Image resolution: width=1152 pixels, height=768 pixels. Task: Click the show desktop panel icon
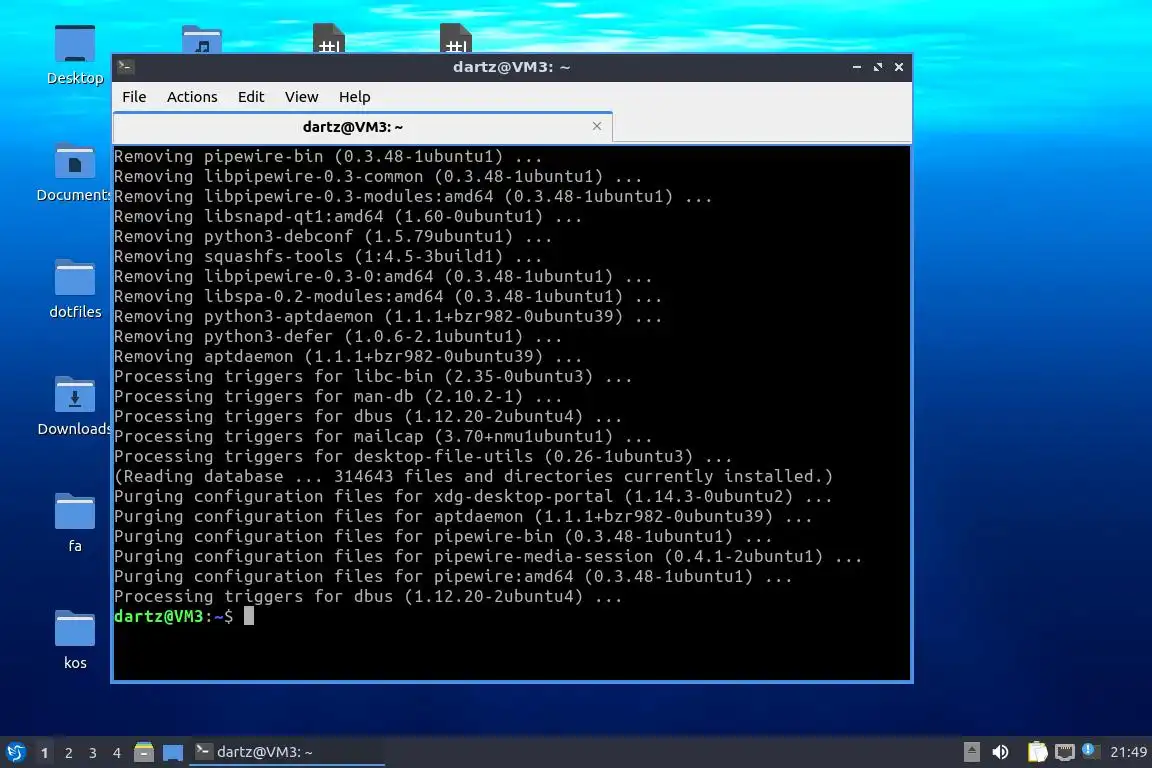(173, 752)
